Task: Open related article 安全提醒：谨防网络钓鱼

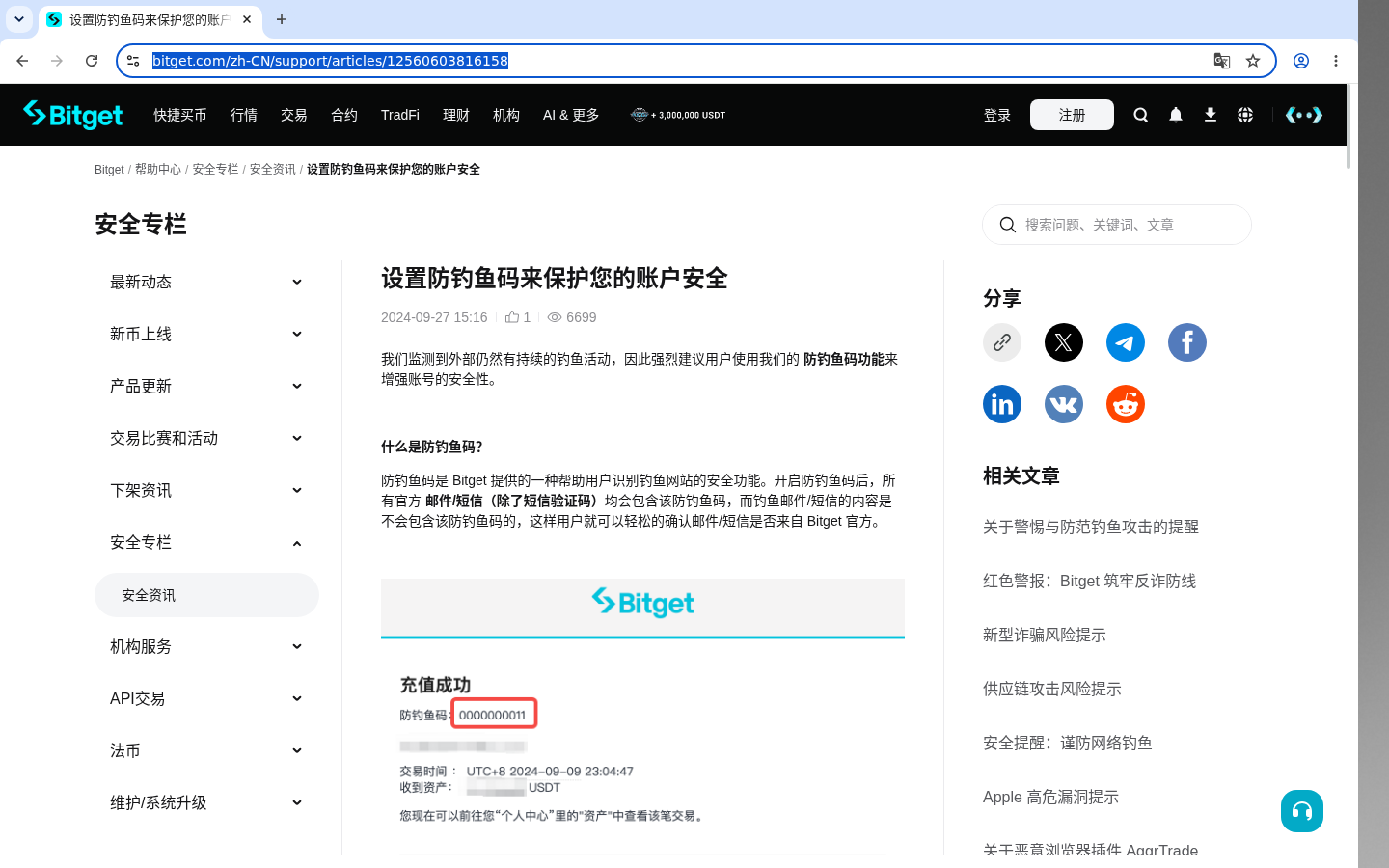Action: (1068, 743)
